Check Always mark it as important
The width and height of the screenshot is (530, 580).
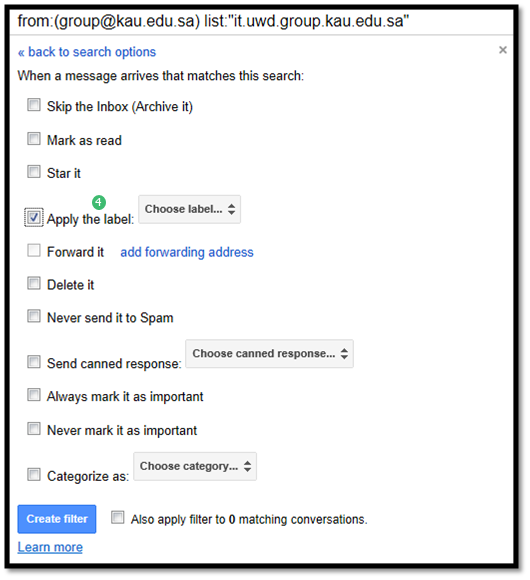click(34, 395)
